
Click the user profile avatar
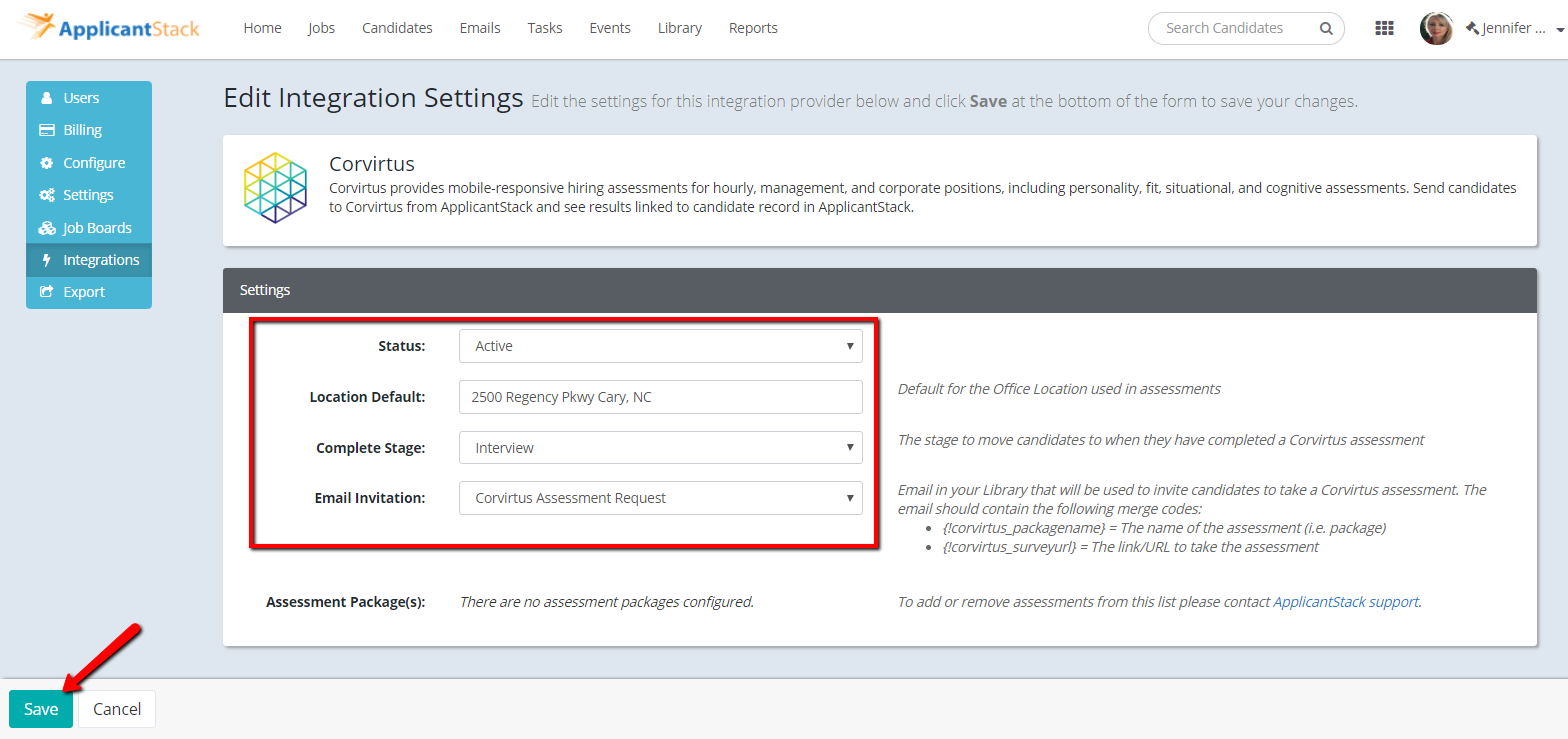click(1436, 28)
